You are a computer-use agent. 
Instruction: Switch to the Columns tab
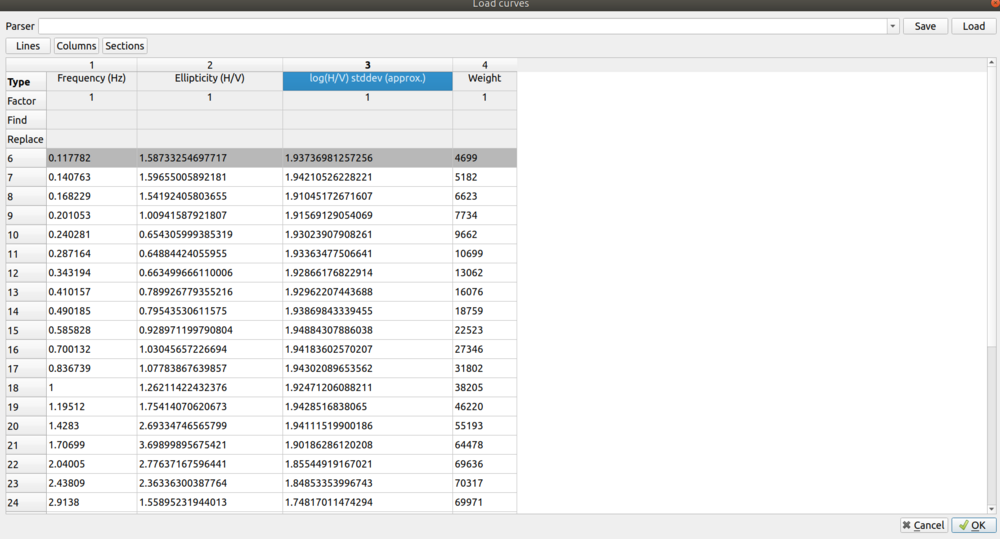pyautogui.click(x=76, y=46)
